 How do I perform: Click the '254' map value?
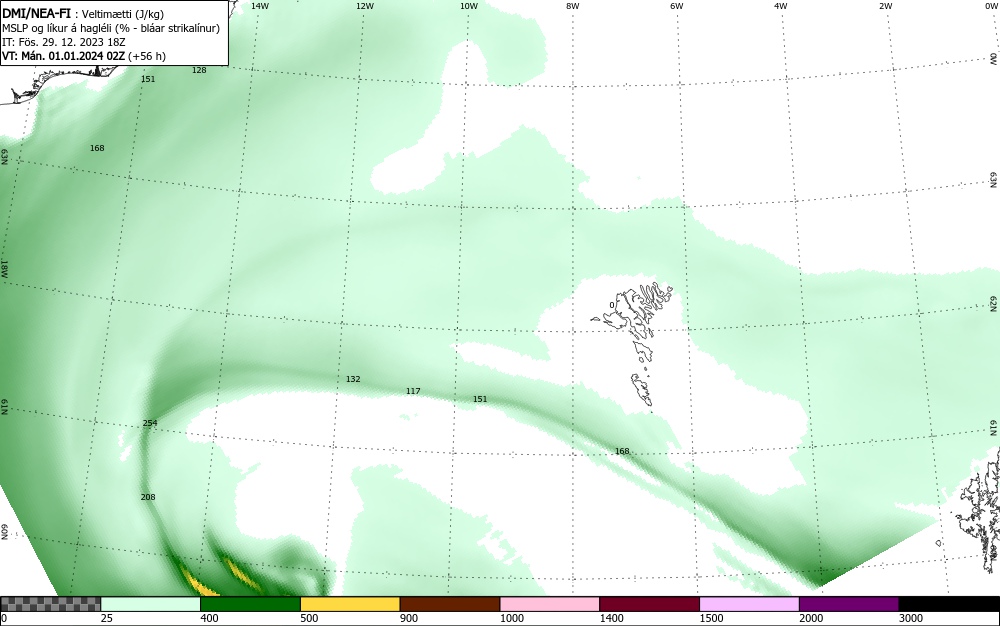coord(150,423)
